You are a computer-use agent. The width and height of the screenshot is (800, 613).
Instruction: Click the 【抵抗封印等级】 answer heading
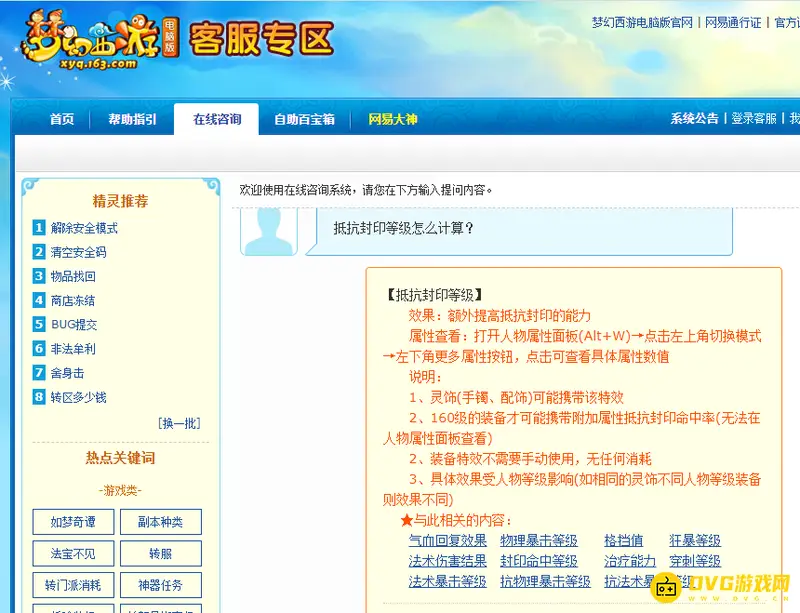coord(433,295)
